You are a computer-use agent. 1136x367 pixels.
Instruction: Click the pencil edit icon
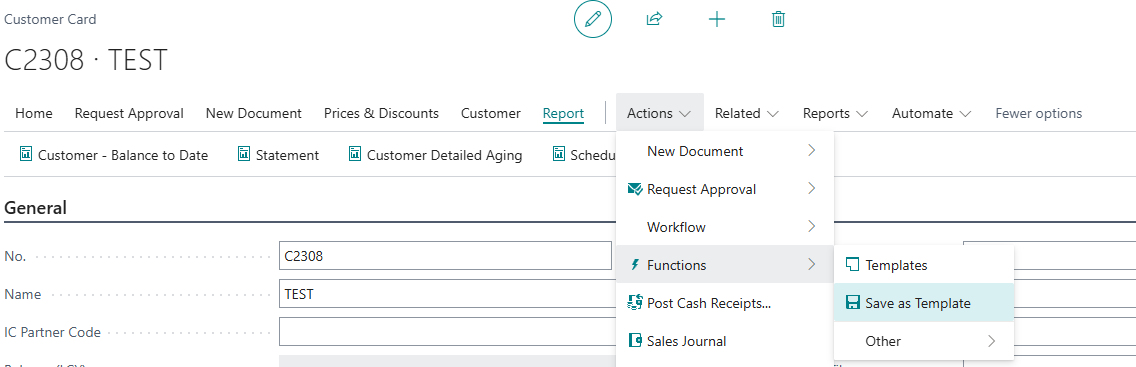[593, 20]
